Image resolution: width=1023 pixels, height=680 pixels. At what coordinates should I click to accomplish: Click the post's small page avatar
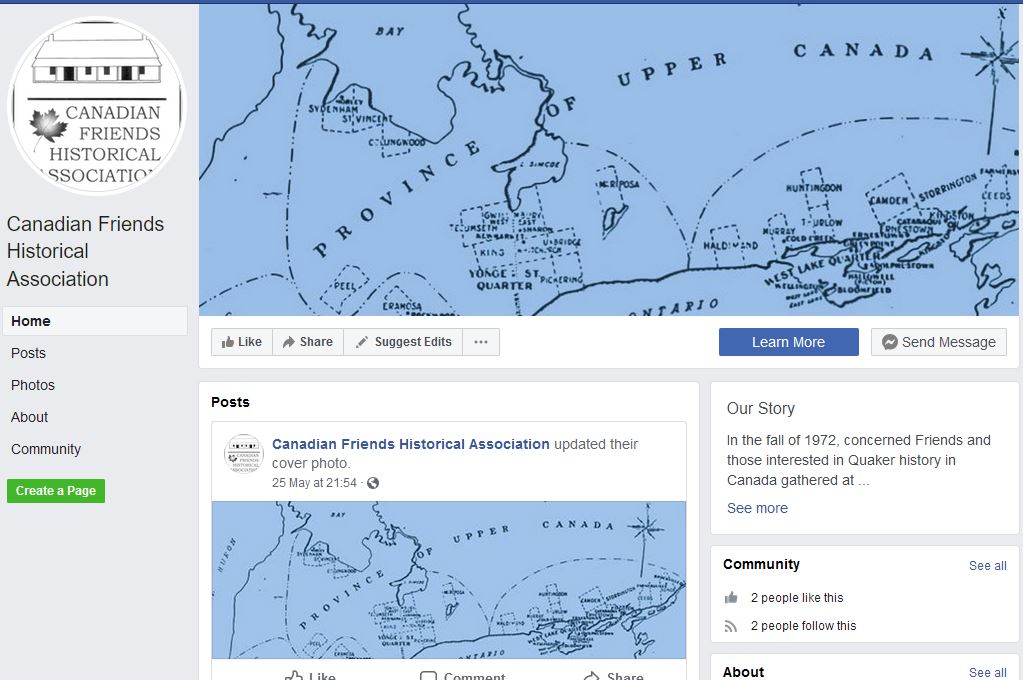pyautogui.click(x=244, y=454)
